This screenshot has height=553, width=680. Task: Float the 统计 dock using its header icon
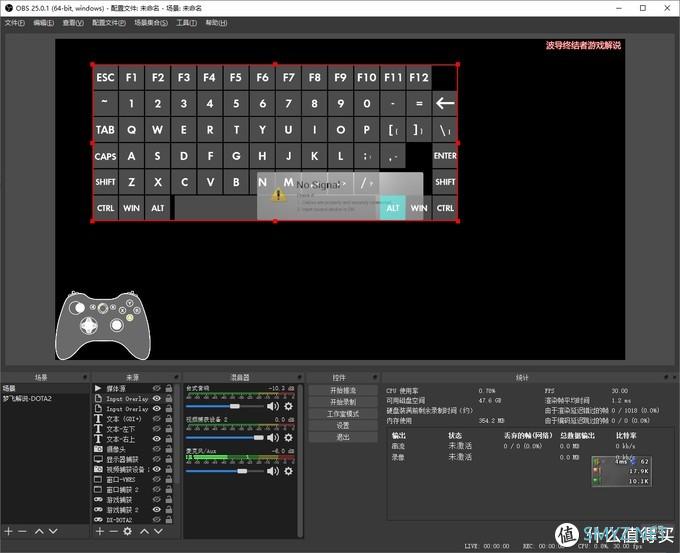click(x=666, y=377)
